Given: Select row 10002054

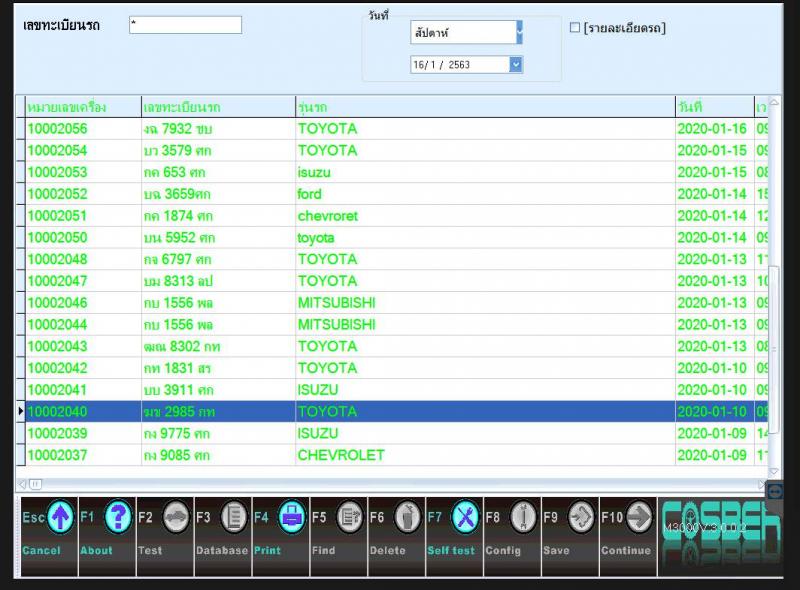Looking at the screenshot, I should (396, 151).
